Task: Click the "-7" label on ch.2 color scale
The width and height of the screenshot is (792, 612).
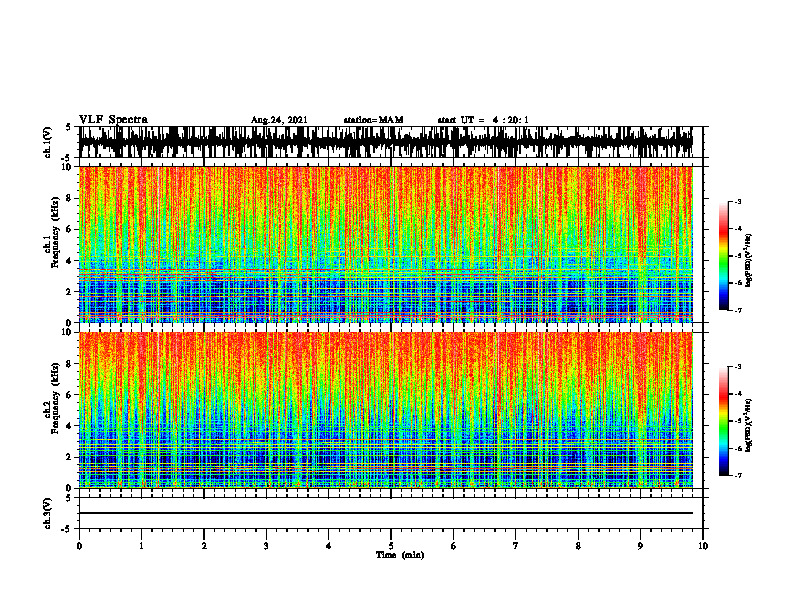Action: pyautogui.click(x=738, y=475)
